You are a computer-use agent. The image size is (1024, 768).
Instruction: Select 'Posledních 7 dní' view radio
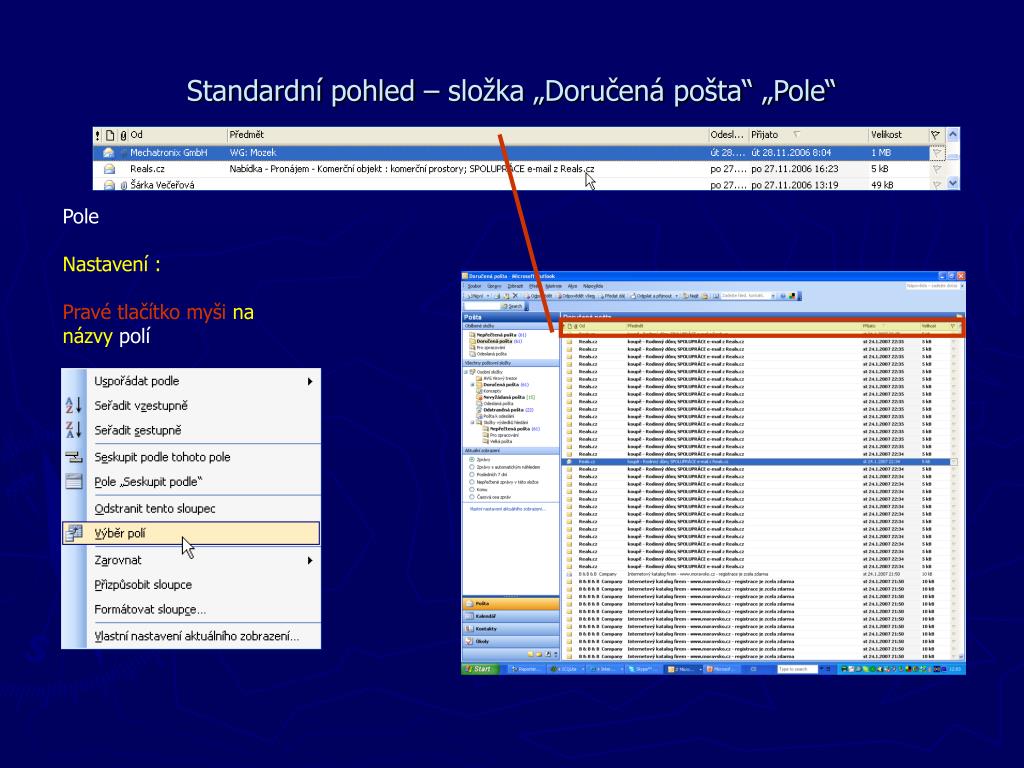point(472,474)
